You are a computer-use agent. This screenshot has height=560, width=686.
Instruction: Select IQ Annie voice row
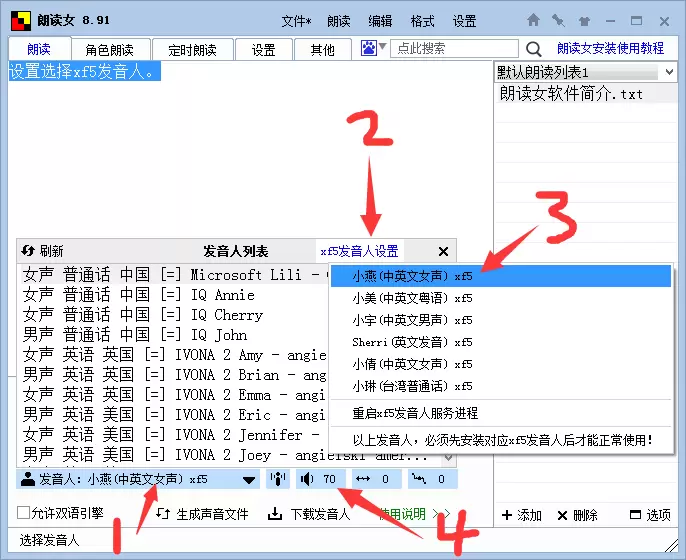click(x=175, y=295)
